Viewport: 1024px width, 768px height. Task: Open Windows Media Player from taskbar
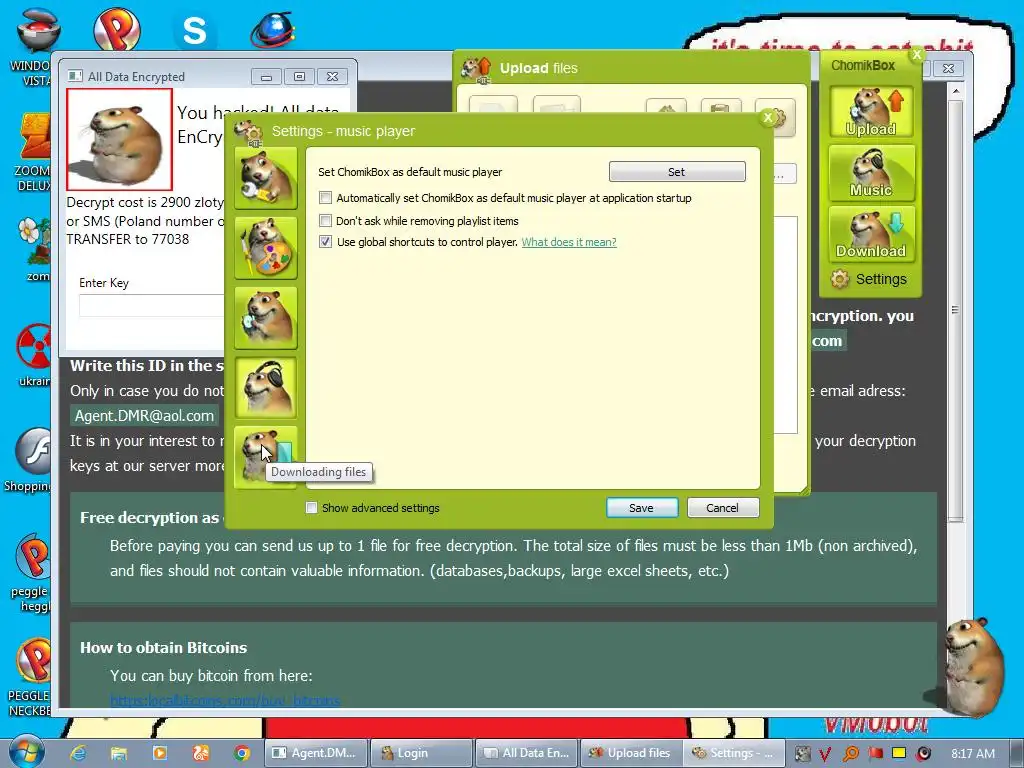[x=159, y=753]
